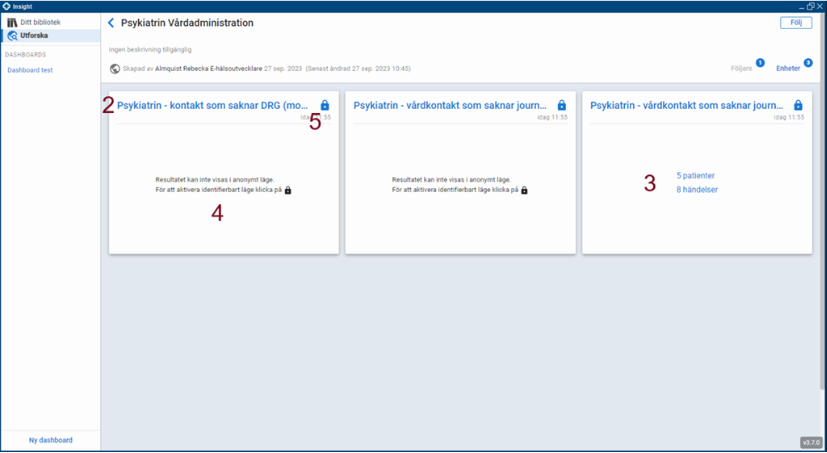Click the 8 händelser link

(697, 189)
